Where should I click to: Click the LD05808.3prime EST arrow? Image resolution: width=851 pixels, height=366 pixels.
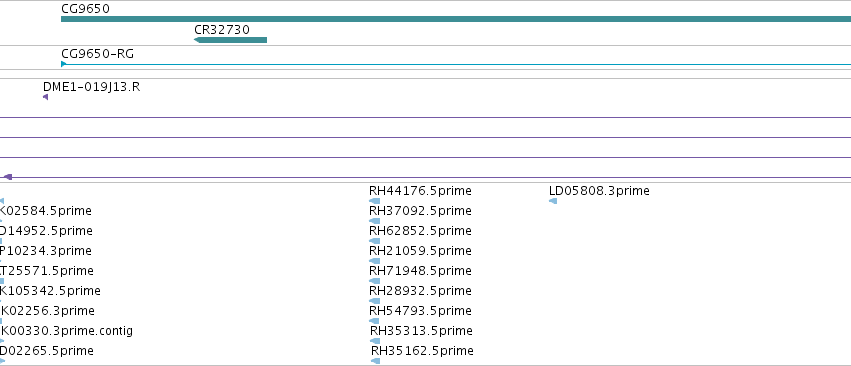pyautogui.click(x=553, y=201)
